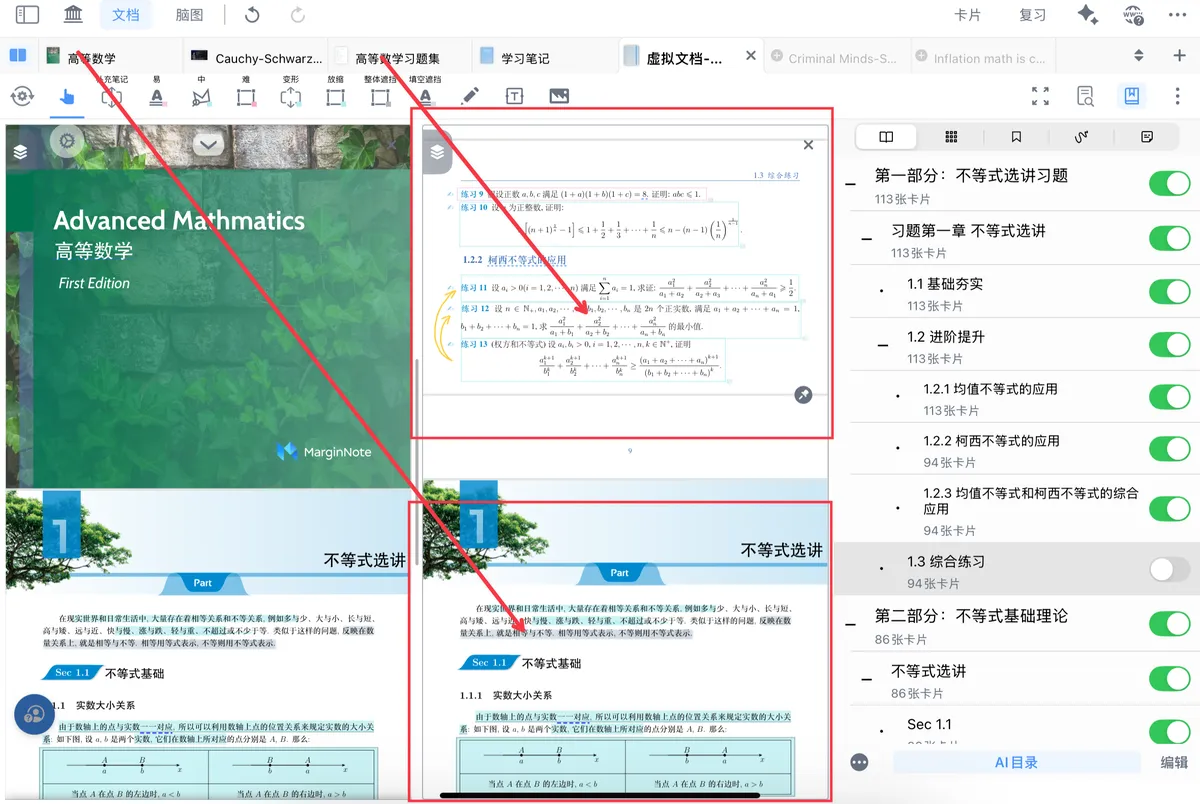Screen dimensions: 1200x804
Task: Collapse the 1.2 进阶提升 node
Action: click(884, 345)
